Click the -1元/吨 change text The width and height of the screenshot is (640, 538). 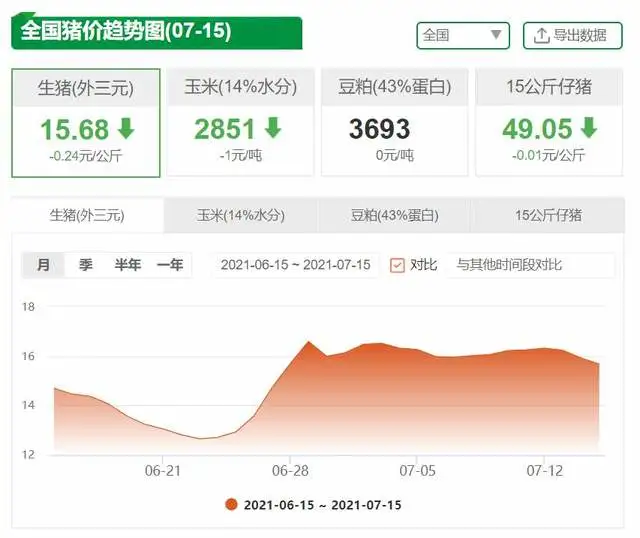pyautogui.click(x=240, y=156)
